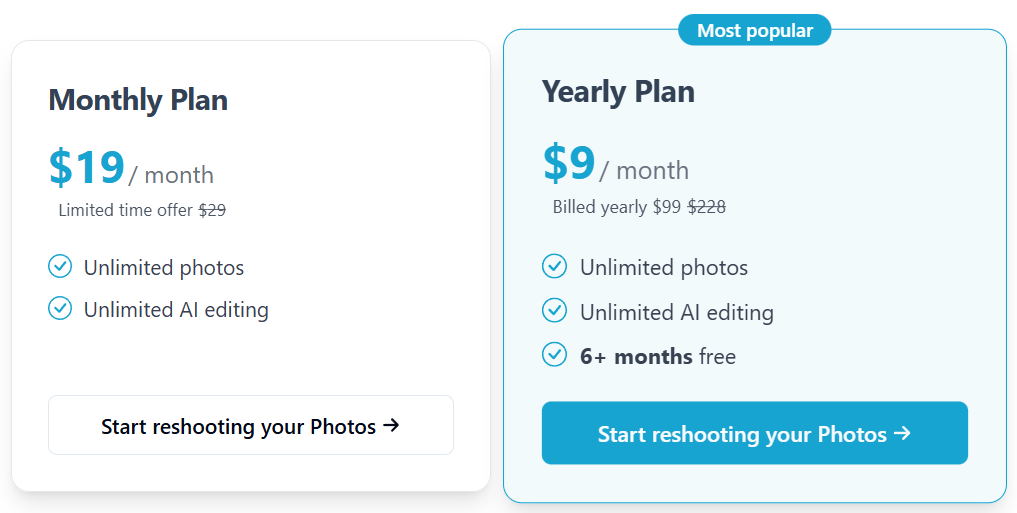
Task: Click the arrow icon in the Monthly plan button
Action: click(392, 425)
